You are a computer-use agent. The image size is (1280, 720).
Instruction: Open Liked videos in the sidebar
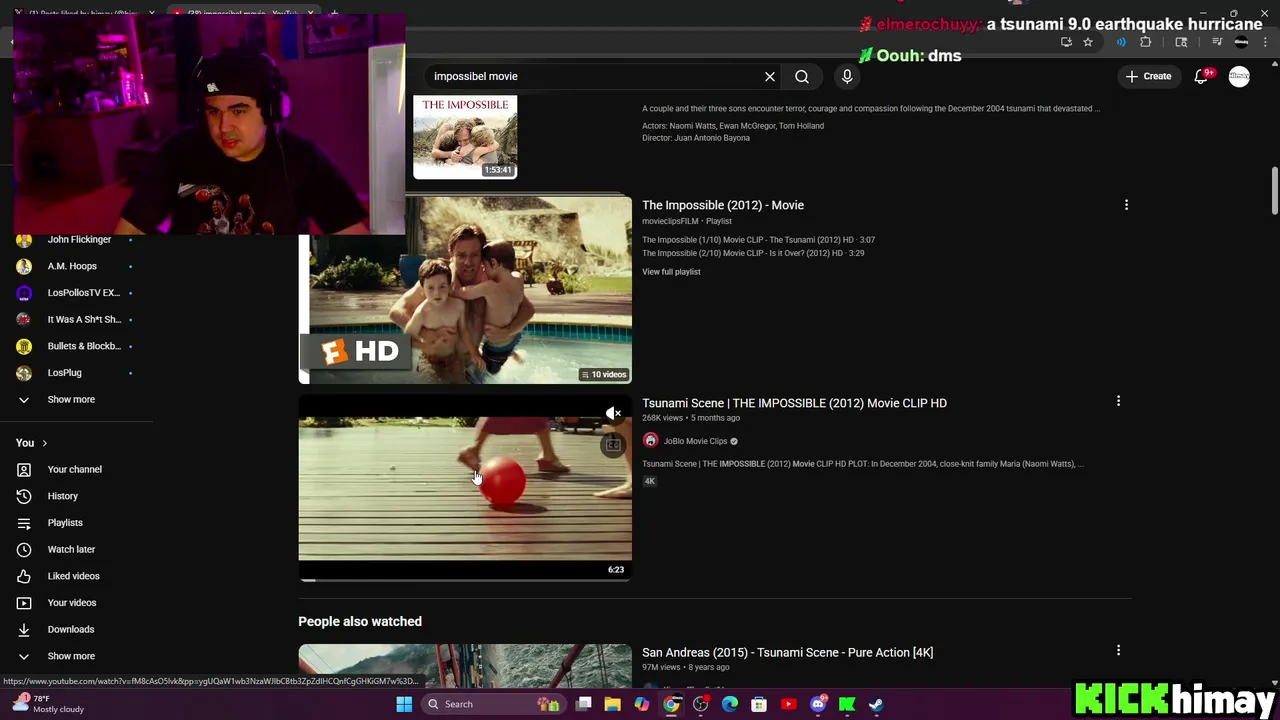(73, 576)
